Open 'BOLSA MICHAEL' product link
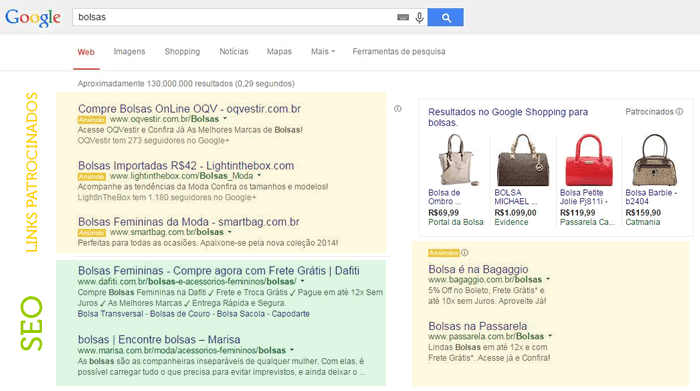 click(x=516, y=197)
